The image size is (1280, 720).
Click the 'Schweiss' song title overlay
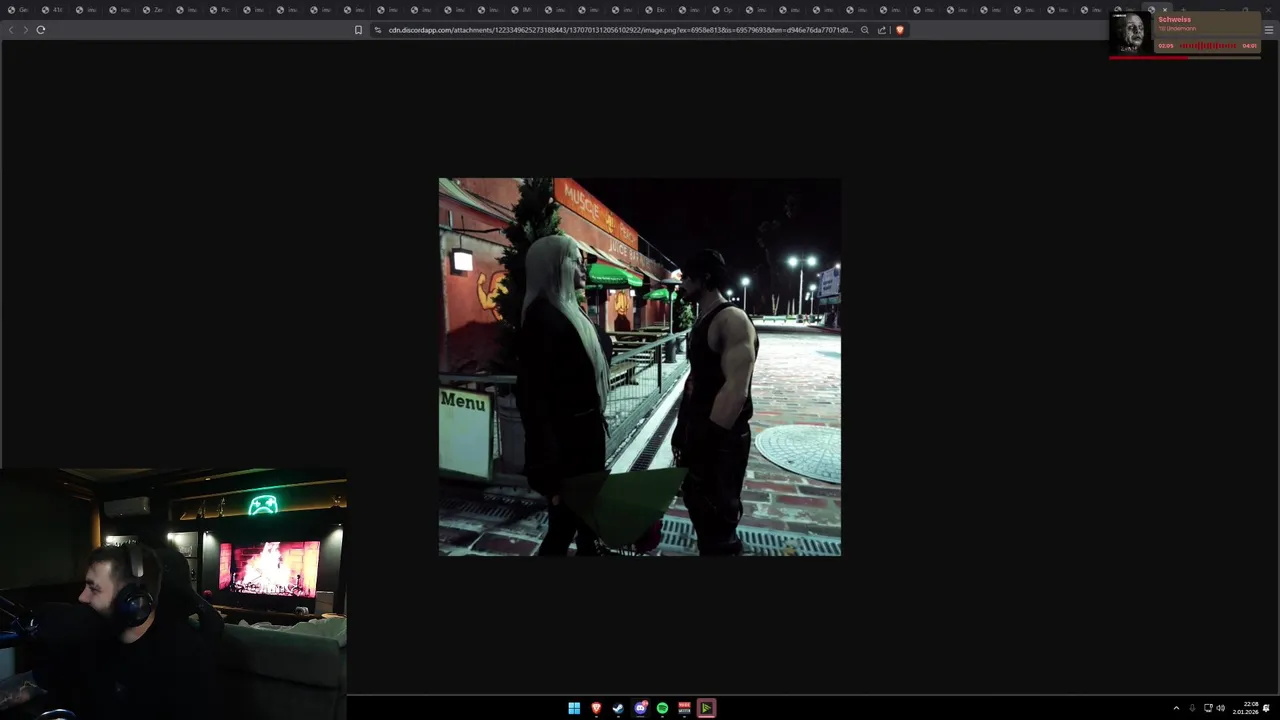1175,19
